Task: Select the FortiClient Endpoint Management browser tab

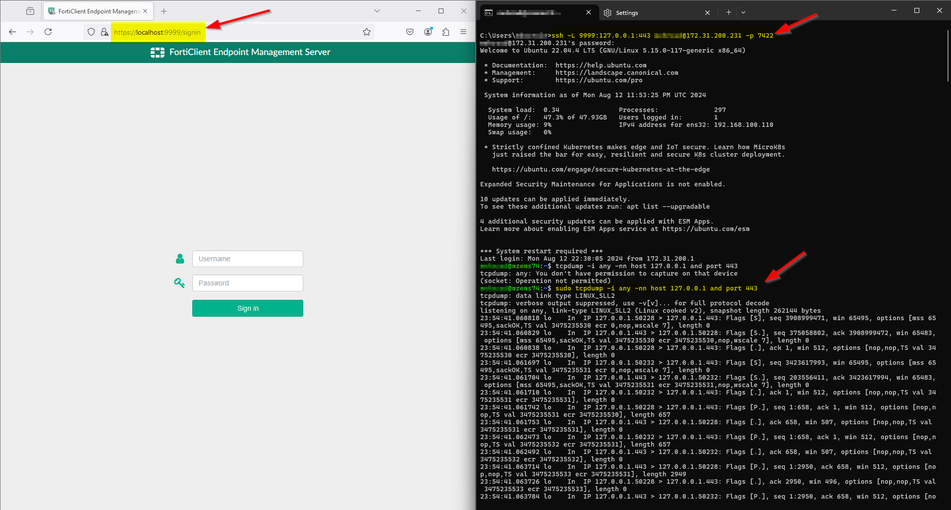Action: coord(98,11)
